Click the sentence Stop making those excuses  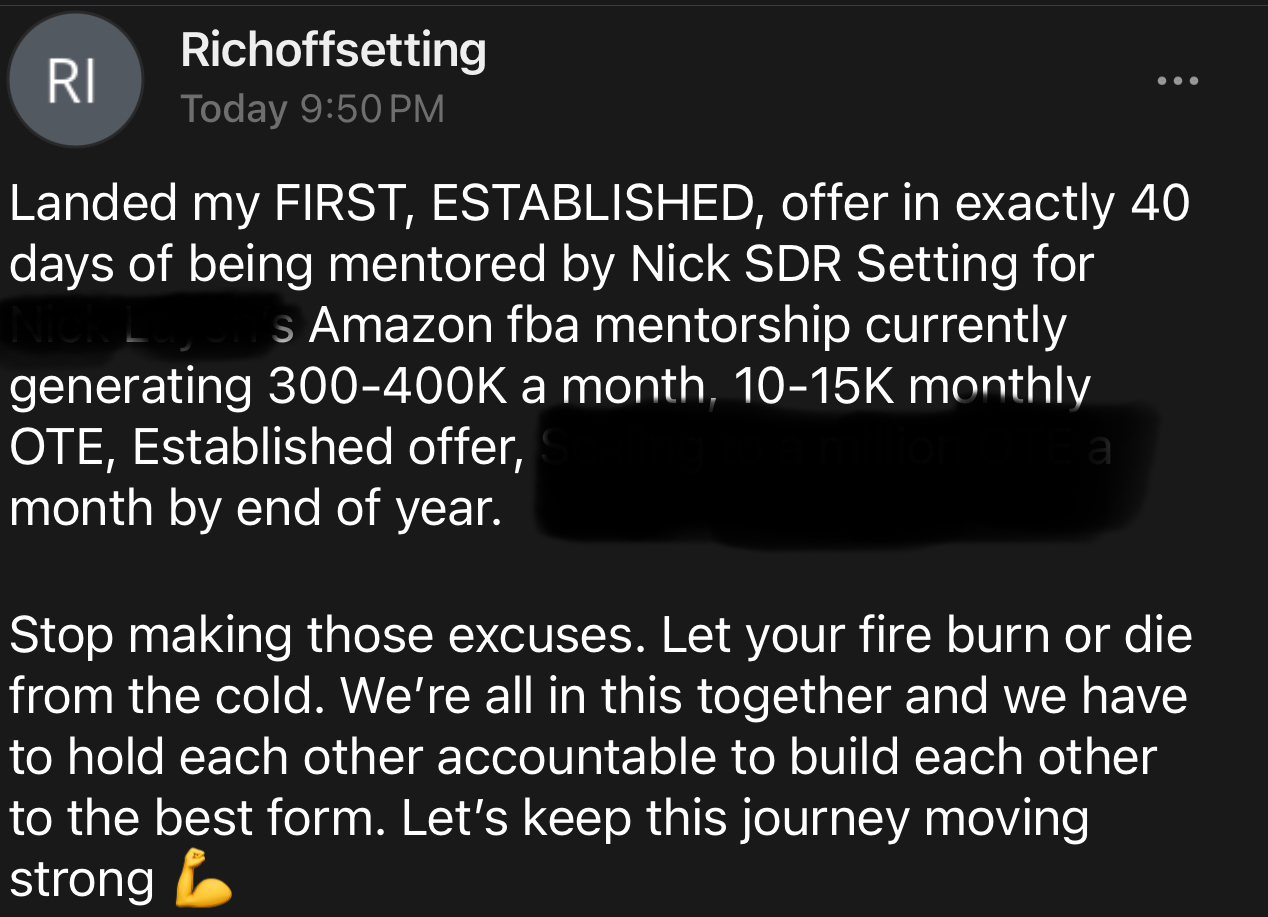325,635
